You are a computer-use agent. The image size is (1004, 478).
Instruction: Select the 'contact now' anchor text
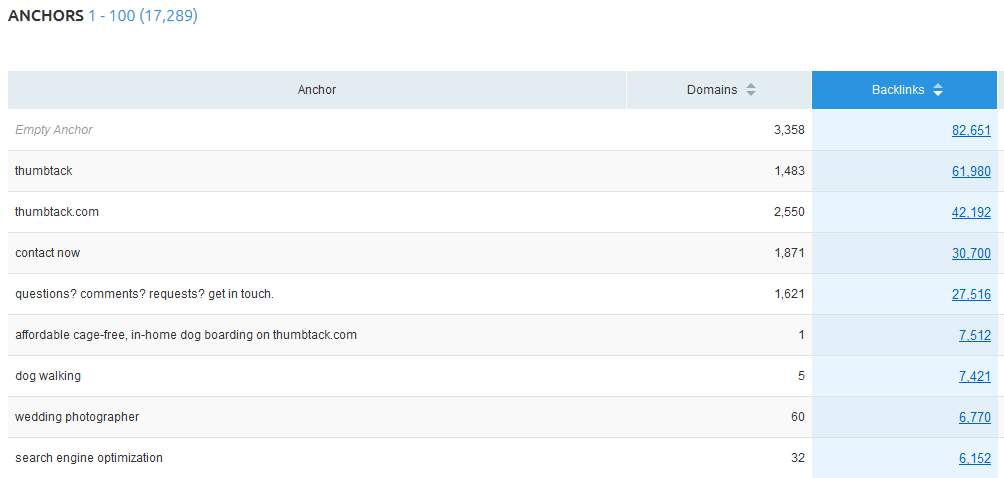pos(47,253)
